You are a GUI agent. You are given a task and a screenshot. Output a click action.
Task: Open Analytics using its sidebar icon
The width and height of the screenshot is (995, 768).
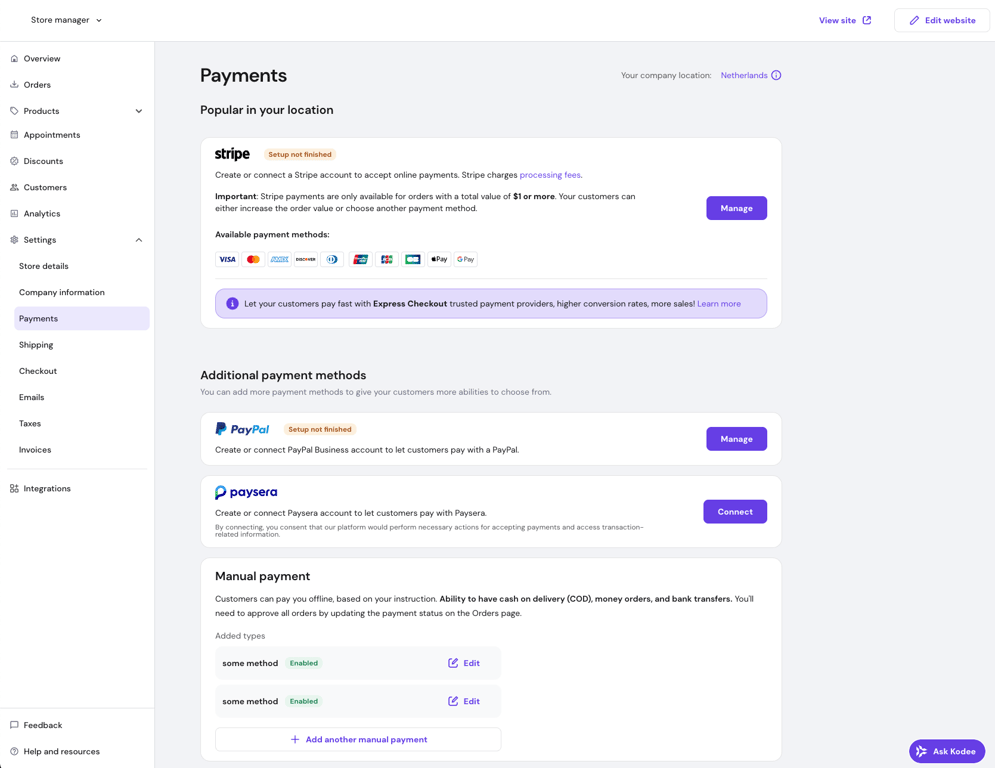click(x=15, y=213)
